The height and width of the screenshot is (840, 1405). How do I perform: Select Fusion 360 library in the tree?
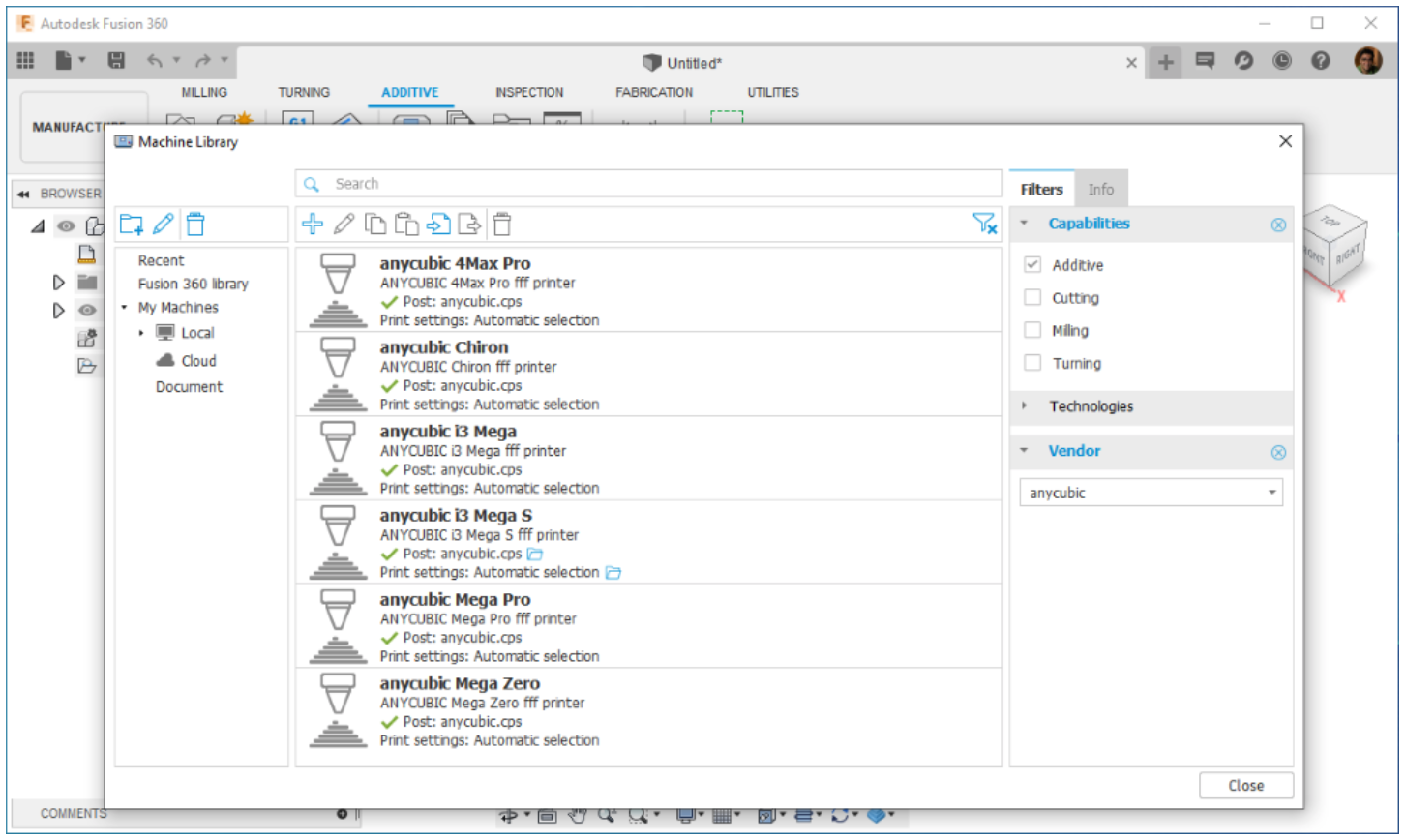click(x=193, y=284)
